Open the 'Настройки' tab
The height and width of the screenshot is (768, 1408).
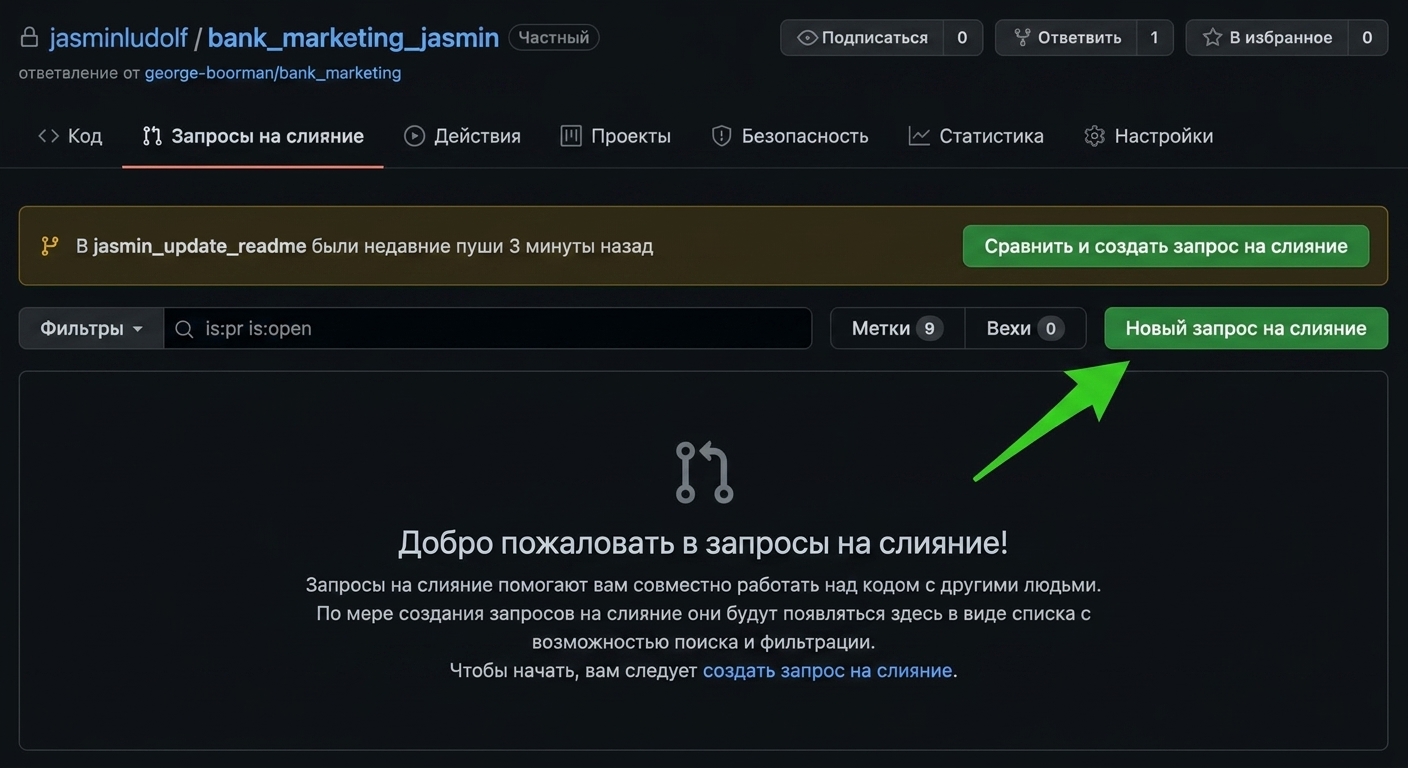coord(1149,136)
